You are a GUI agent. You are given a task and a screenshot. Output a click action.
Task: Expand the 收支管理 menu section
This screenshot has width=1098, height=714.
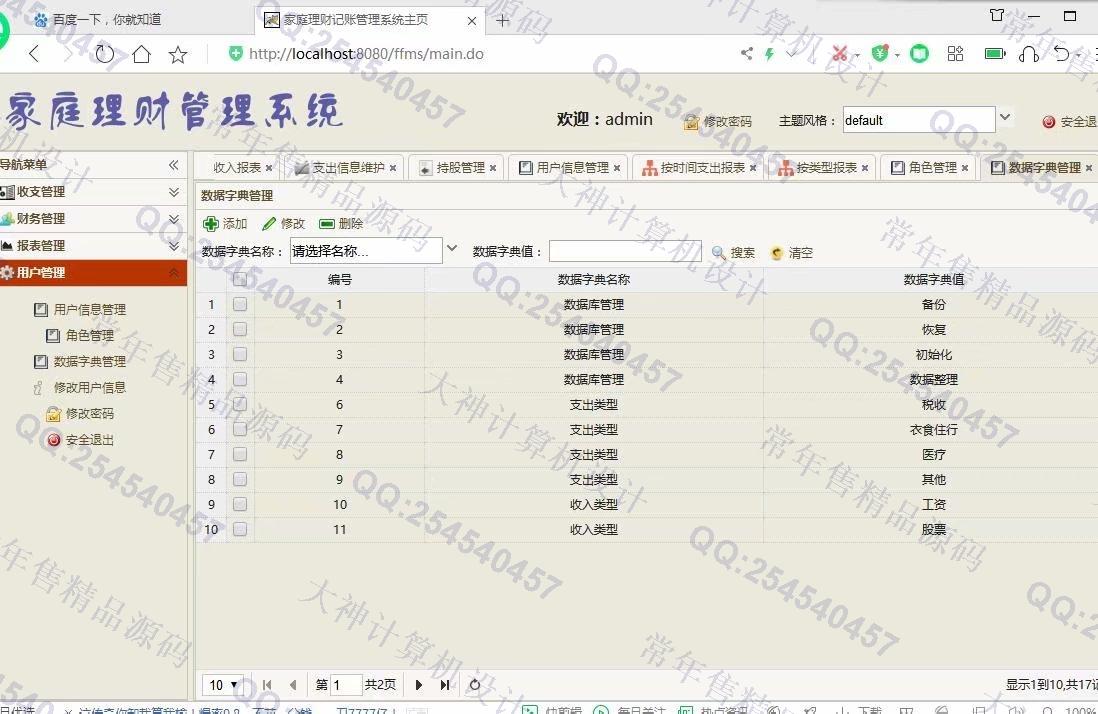174,192
